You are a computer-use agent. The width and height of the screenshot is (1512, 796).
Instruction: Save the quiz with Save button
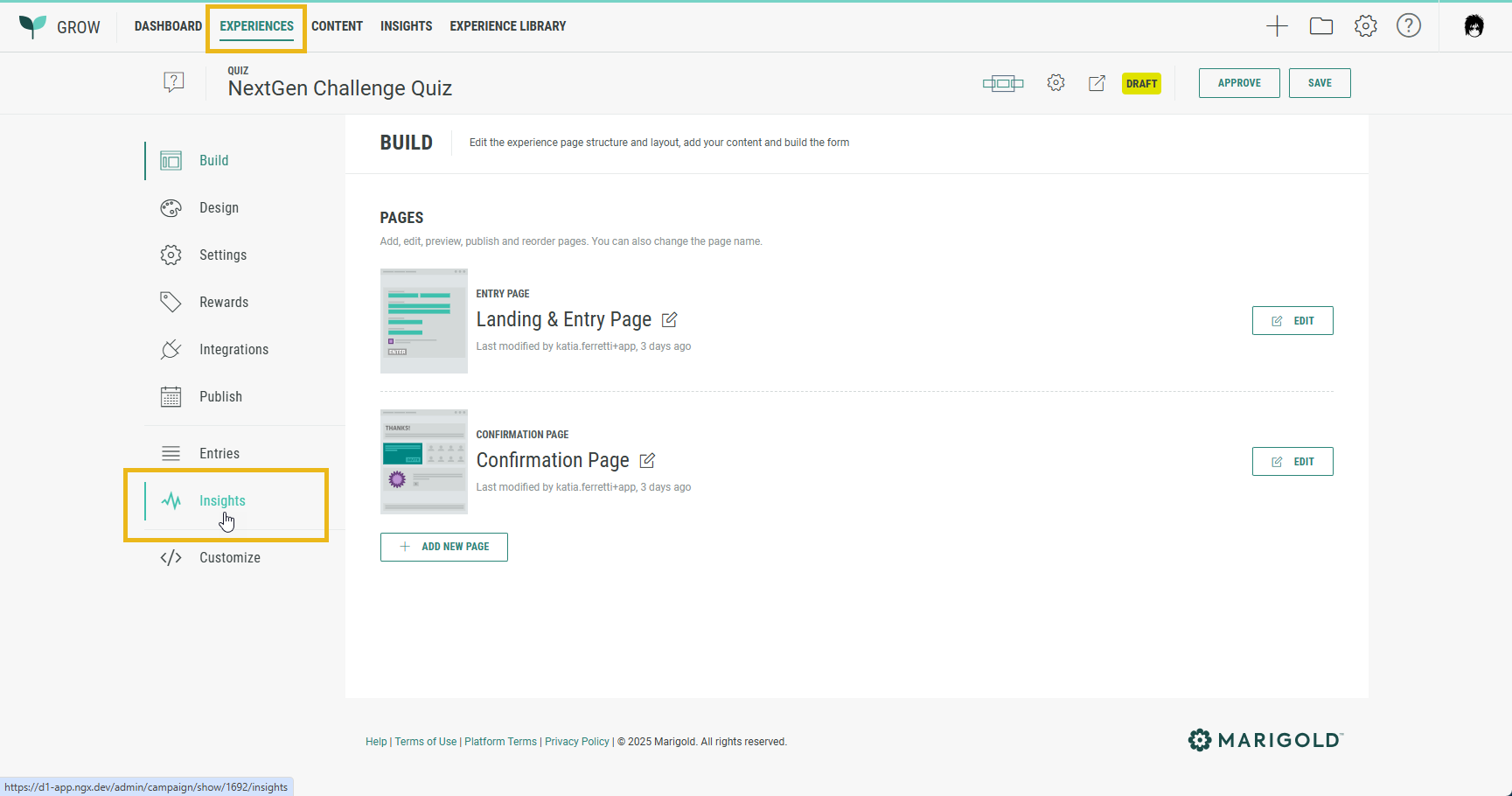click(x=1319, y=83)
